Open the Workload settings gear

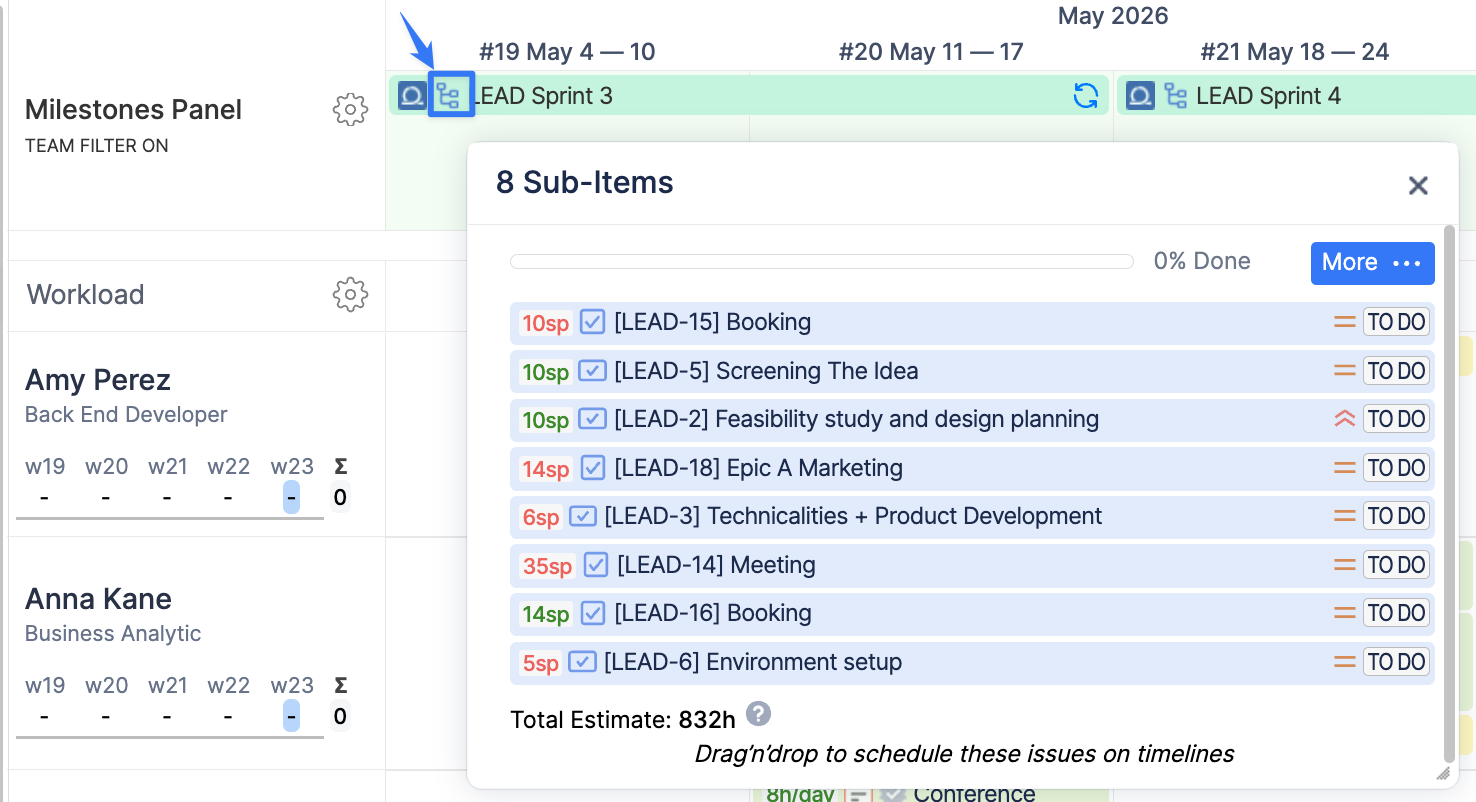click(x=350, y=295)
